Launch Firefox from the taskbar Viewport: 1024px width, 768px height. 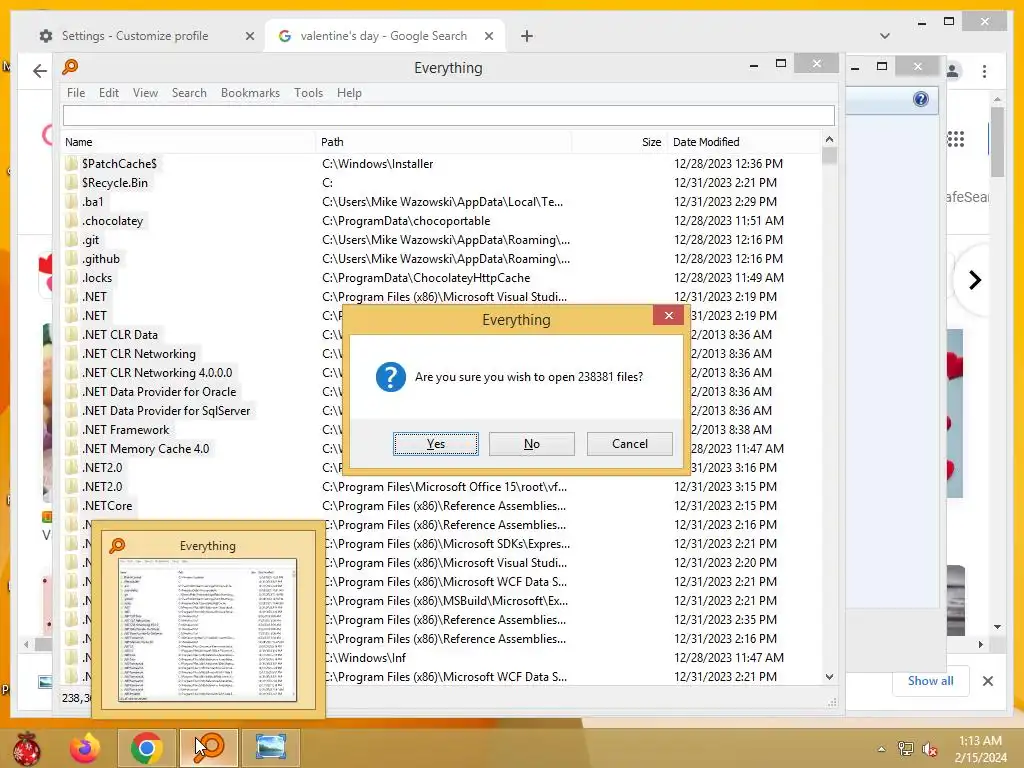[x=85, y=748]
